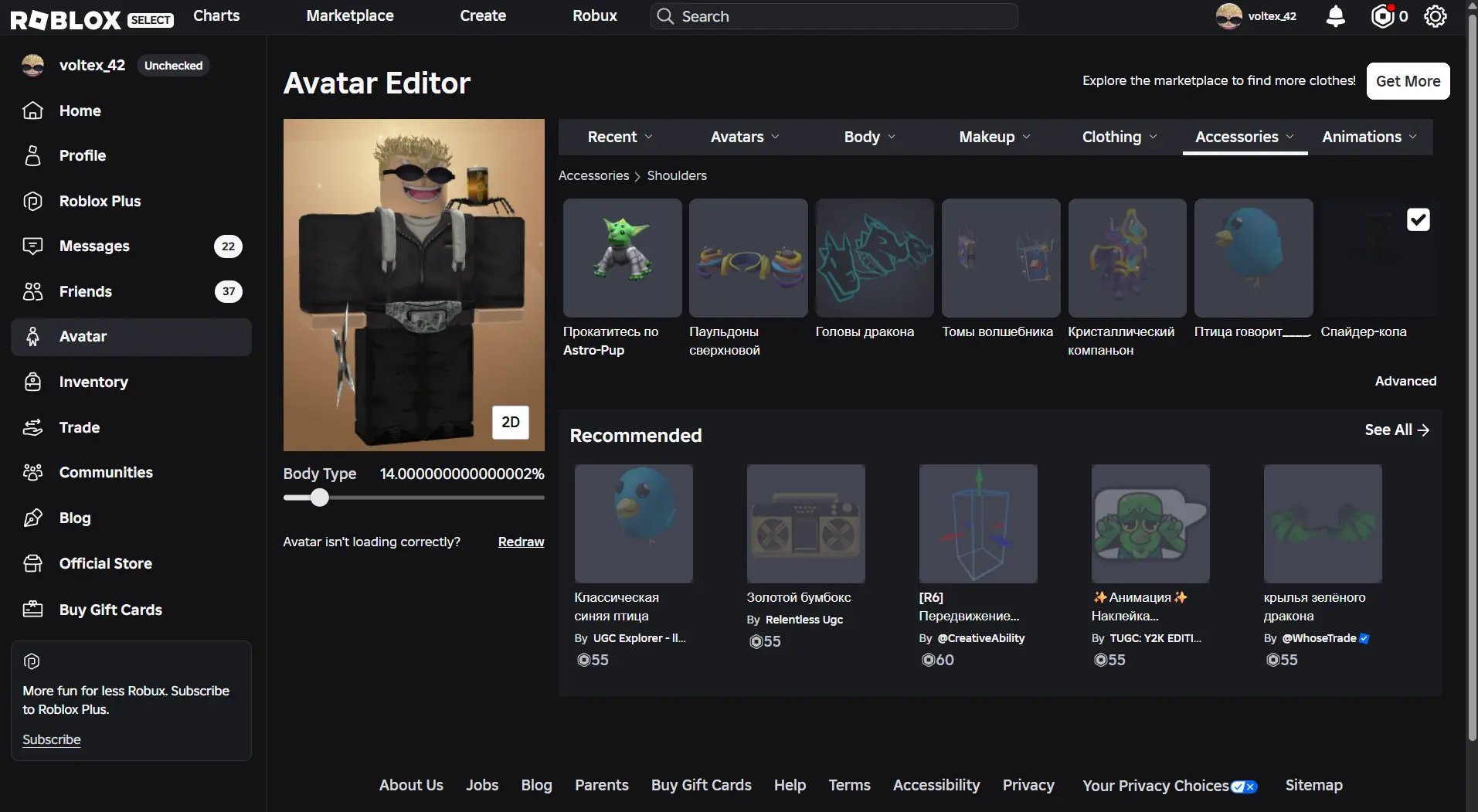Image resolution: width=1478 pixels, height=812 pixels.
Task: Click the Communities group icon
Action: point(32,472)
